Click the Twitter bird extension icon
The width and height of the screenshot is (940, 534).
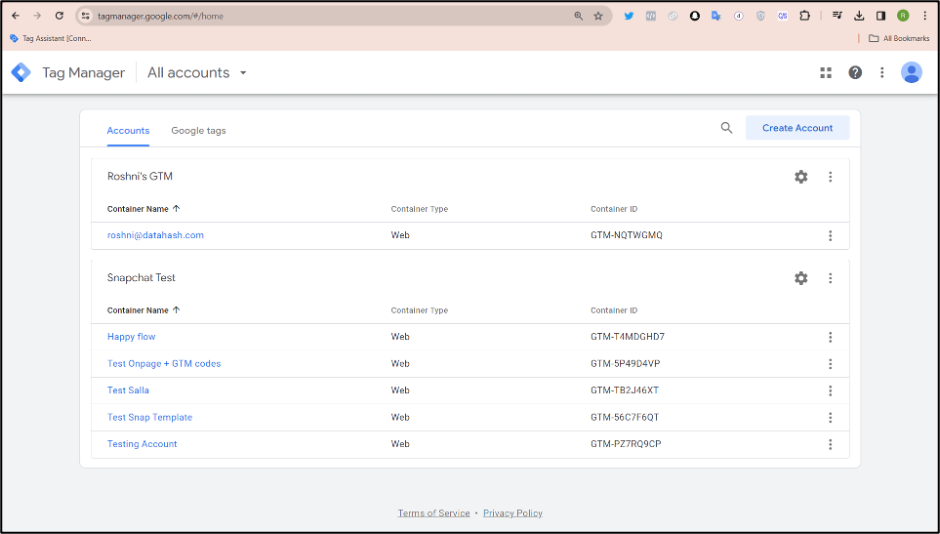tap(628, 16)
